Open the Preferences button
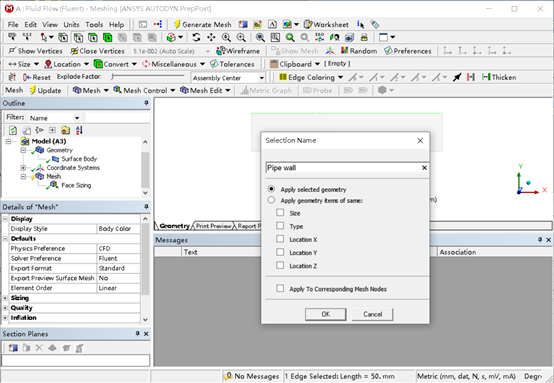Image resolution: width=554 pixels, height=383 pixels. (408, 51)
